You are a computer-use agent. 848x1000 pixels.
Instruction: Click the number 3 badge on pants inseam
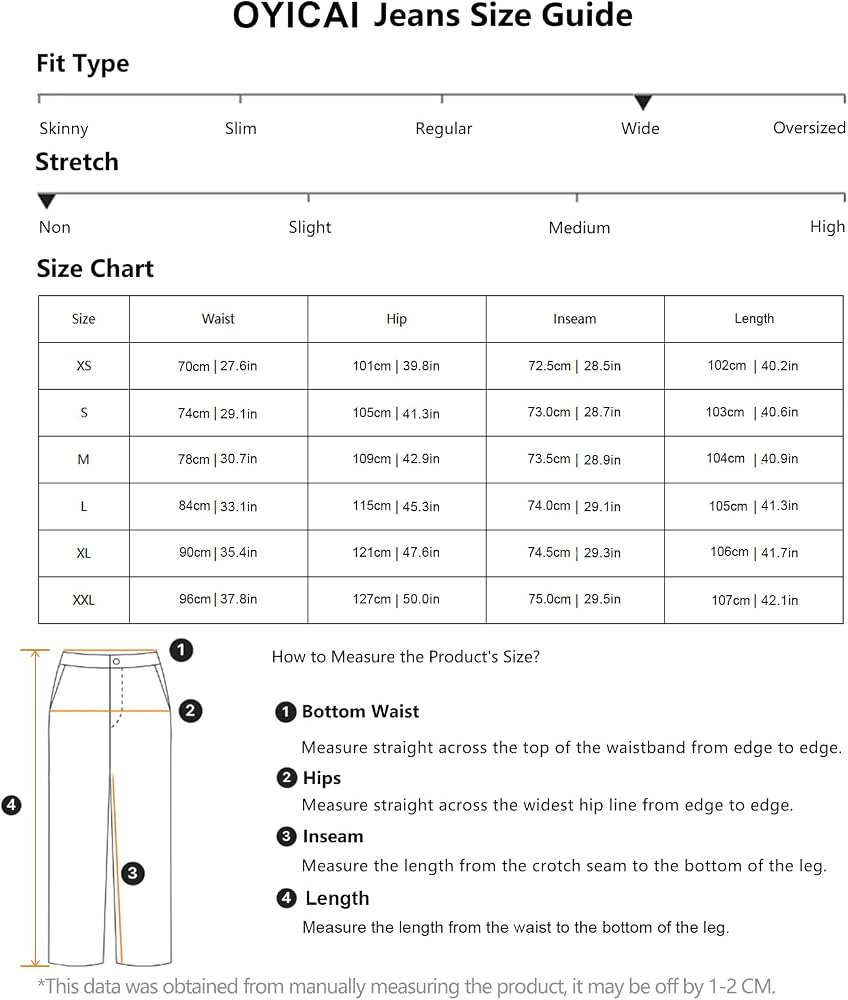click(133, 872)
